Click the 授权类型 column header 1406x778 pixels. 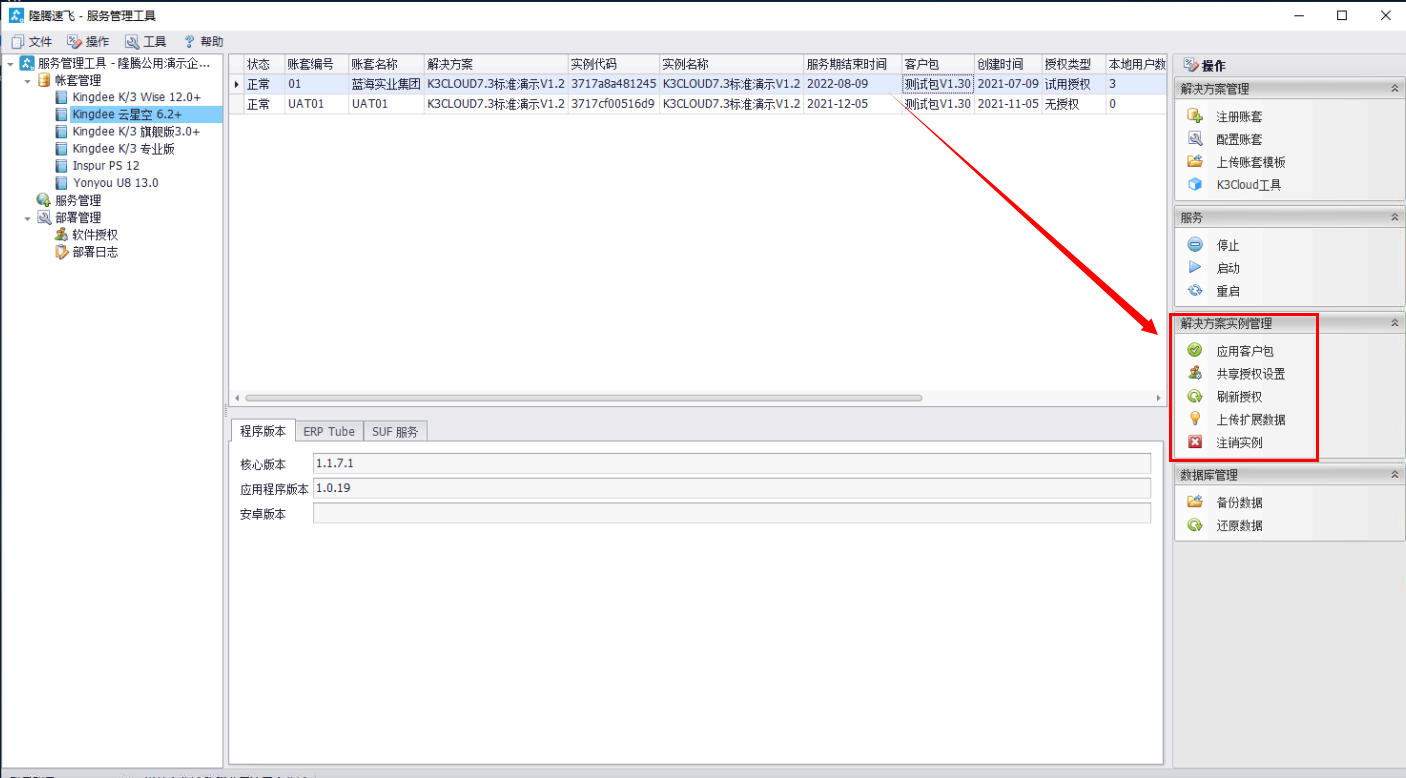point(1073,64)
